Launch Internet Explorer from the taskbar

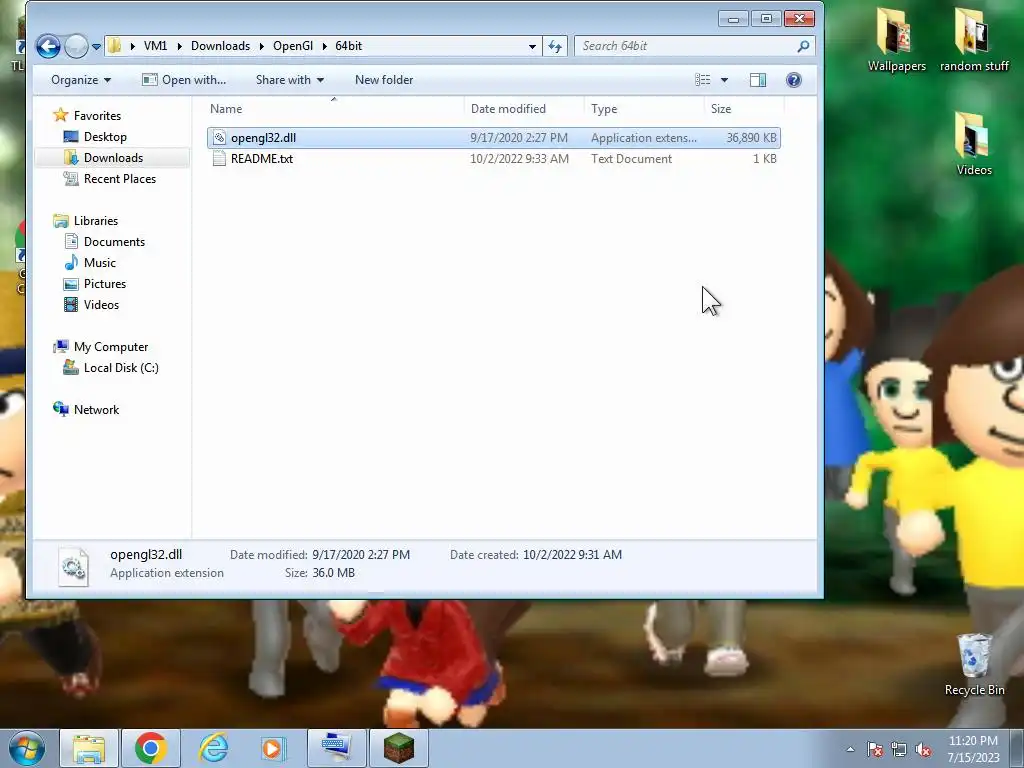213,748
